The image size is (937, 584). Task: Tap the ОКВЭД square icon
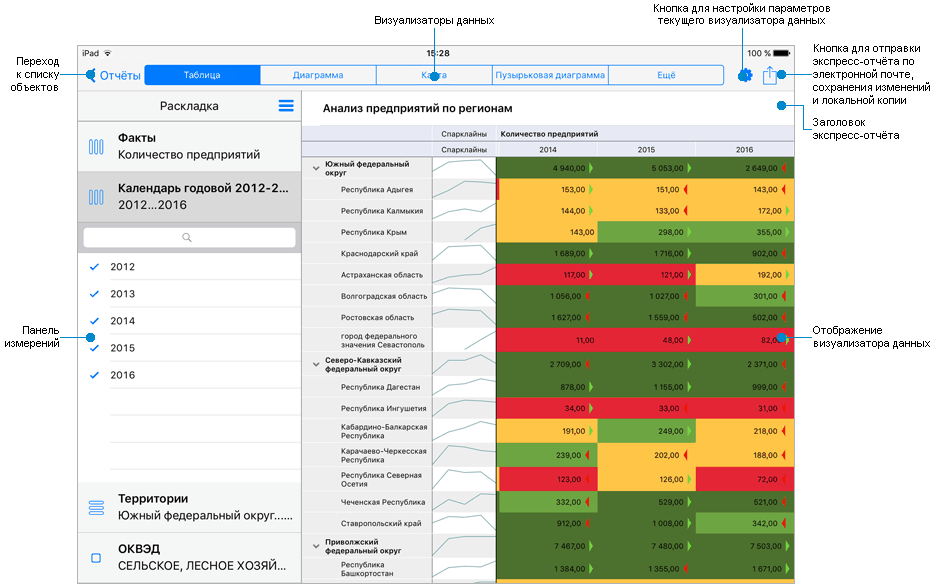coord(96,558)
